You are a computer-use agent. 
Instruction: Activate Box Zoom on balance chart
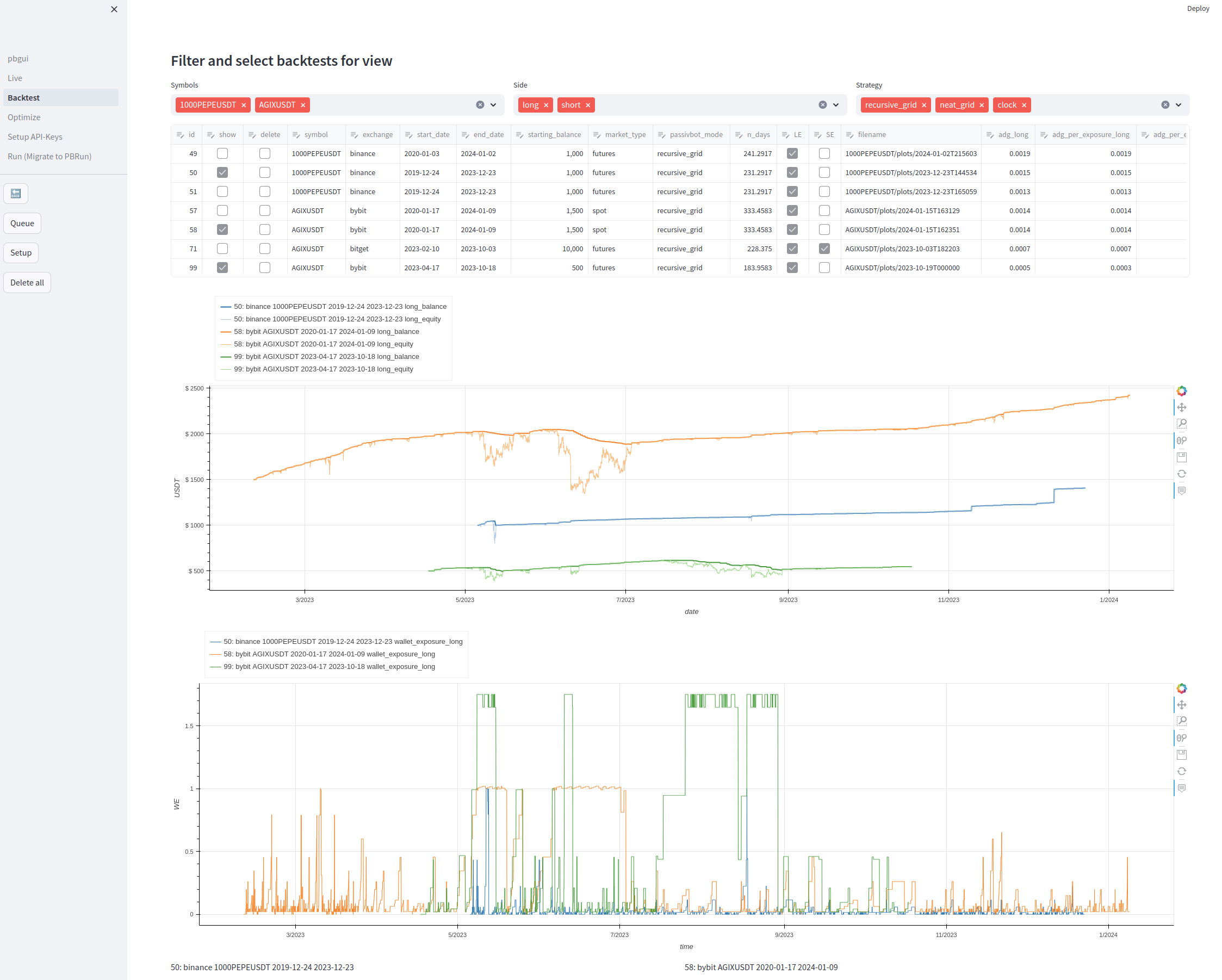coord(1181,424)
